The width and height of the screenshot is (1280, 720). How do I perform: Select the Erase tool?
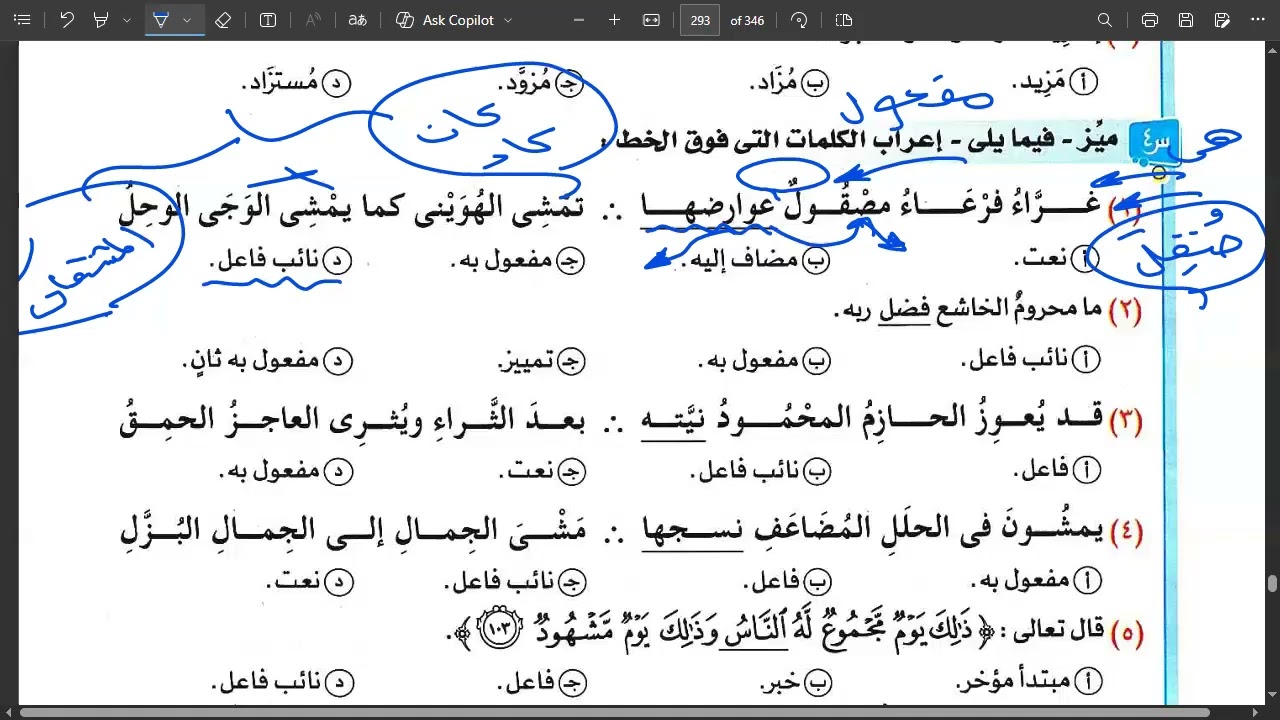[x=223, y=20]
